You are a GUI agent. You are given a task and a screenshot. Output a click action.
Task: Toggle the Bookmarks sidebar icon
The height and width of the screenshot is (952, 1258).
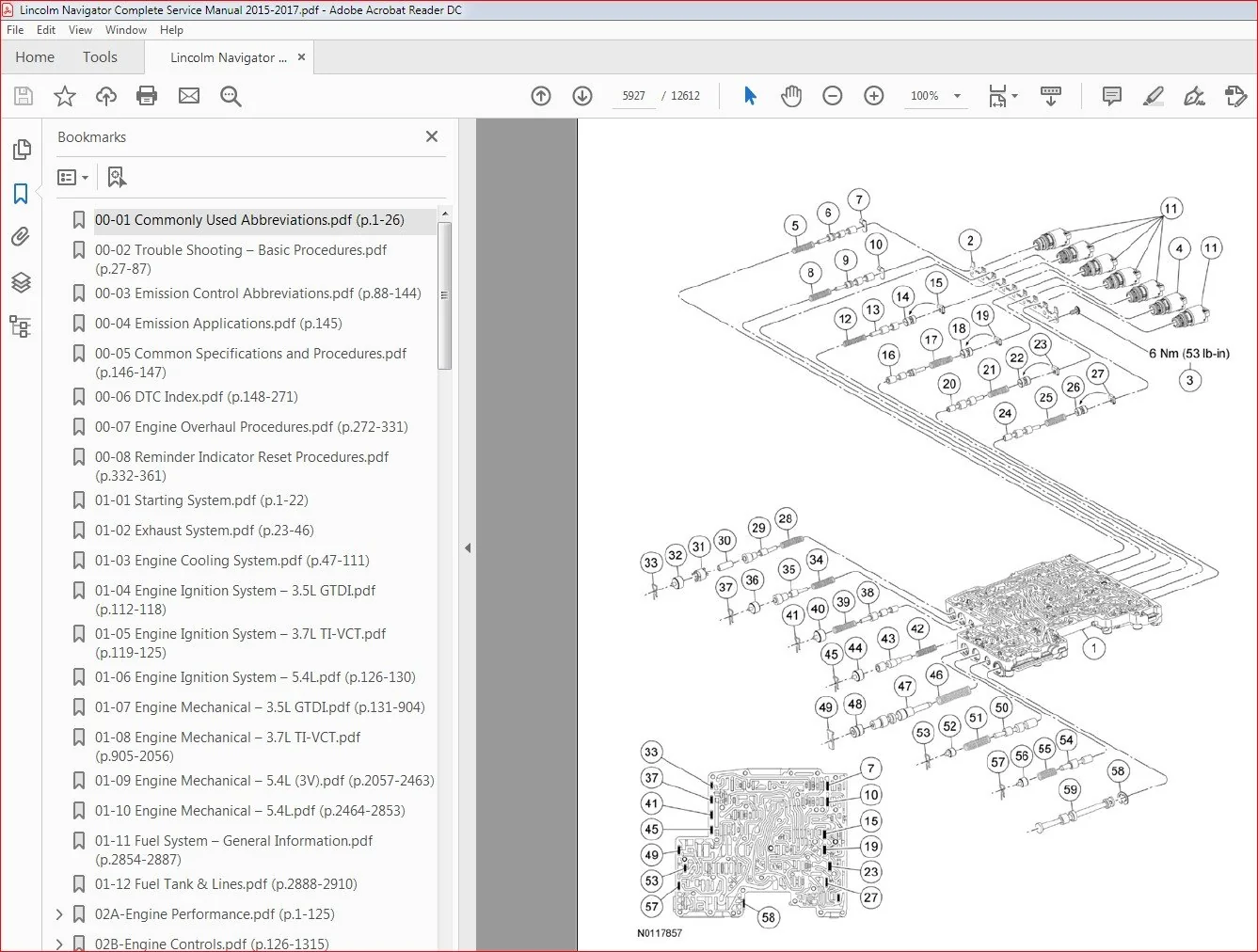(x=21, y=194)
